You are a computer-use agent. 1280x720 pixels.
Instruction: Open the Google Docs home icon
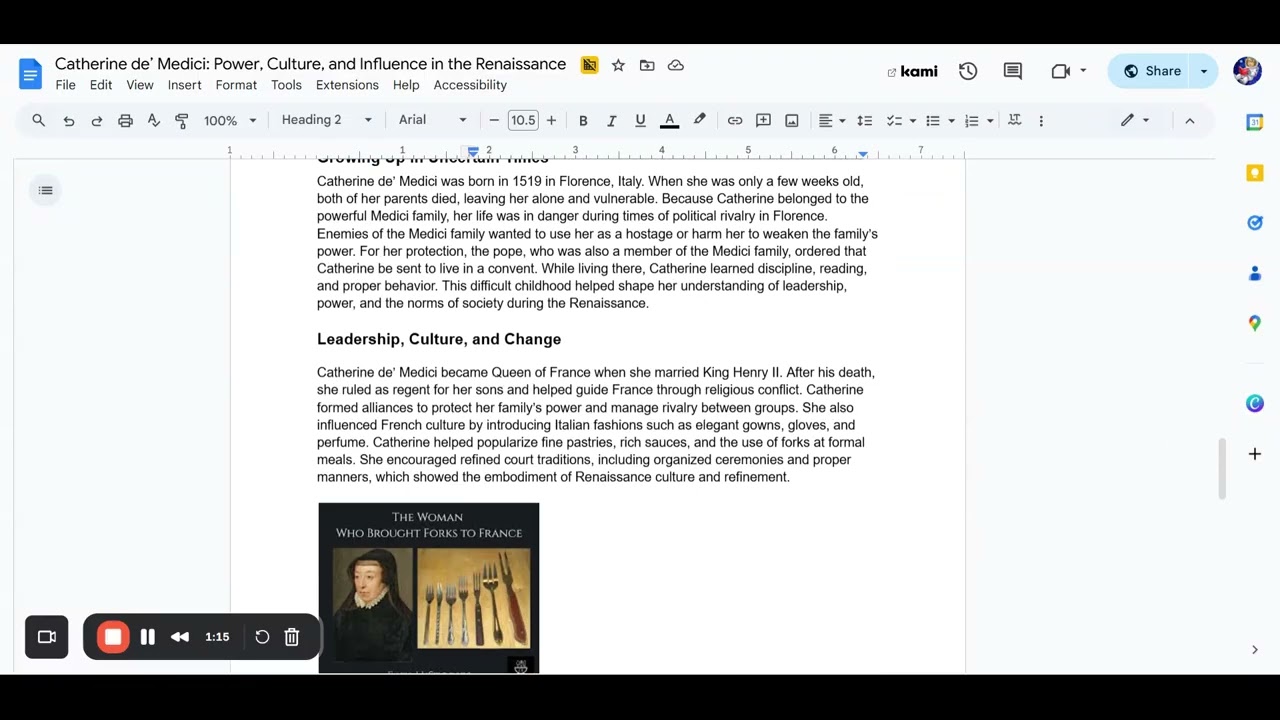(x=31, y=73)
